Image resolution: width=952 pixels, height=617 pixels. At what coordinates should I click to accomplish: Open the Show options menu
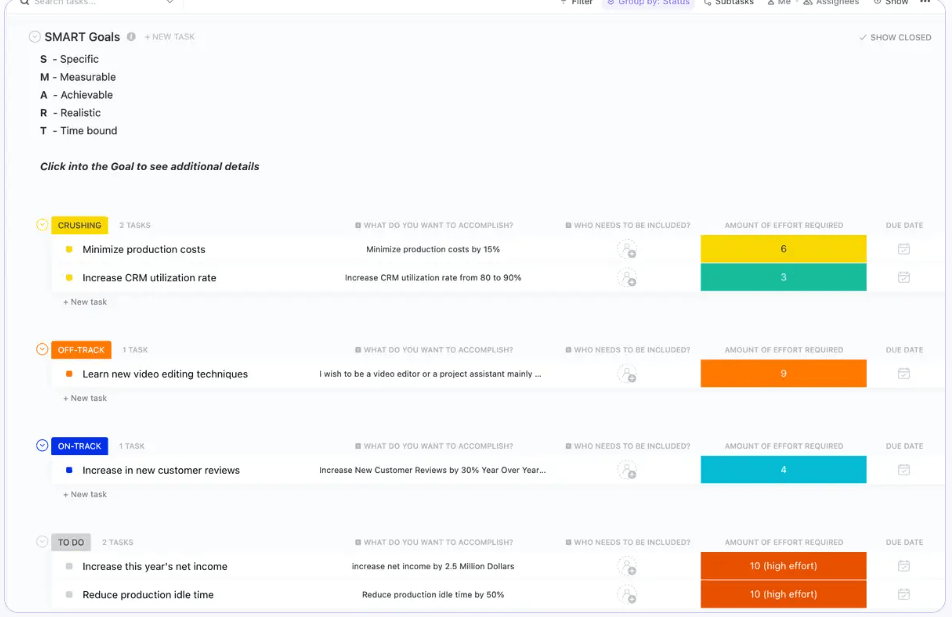pos(891,2)
